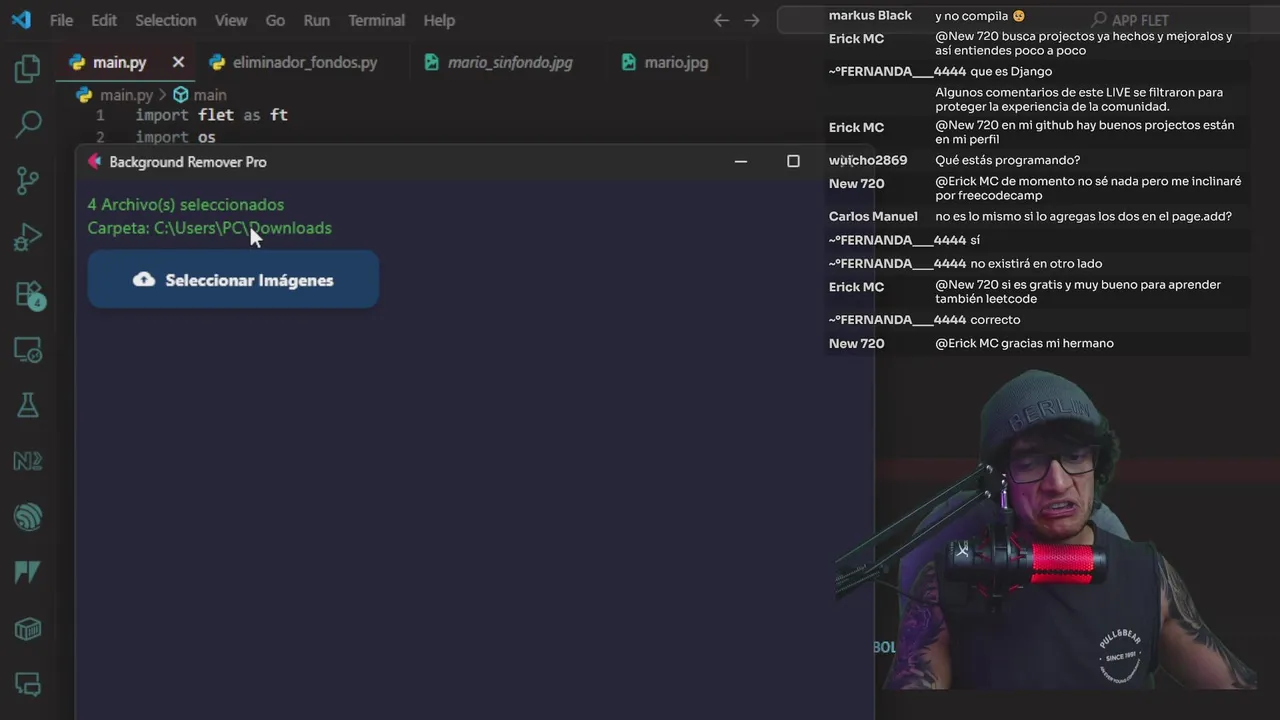Click the '4 Archivo(s) seleccionados' text
The image size is (1280, 720).
pos(186,205)
